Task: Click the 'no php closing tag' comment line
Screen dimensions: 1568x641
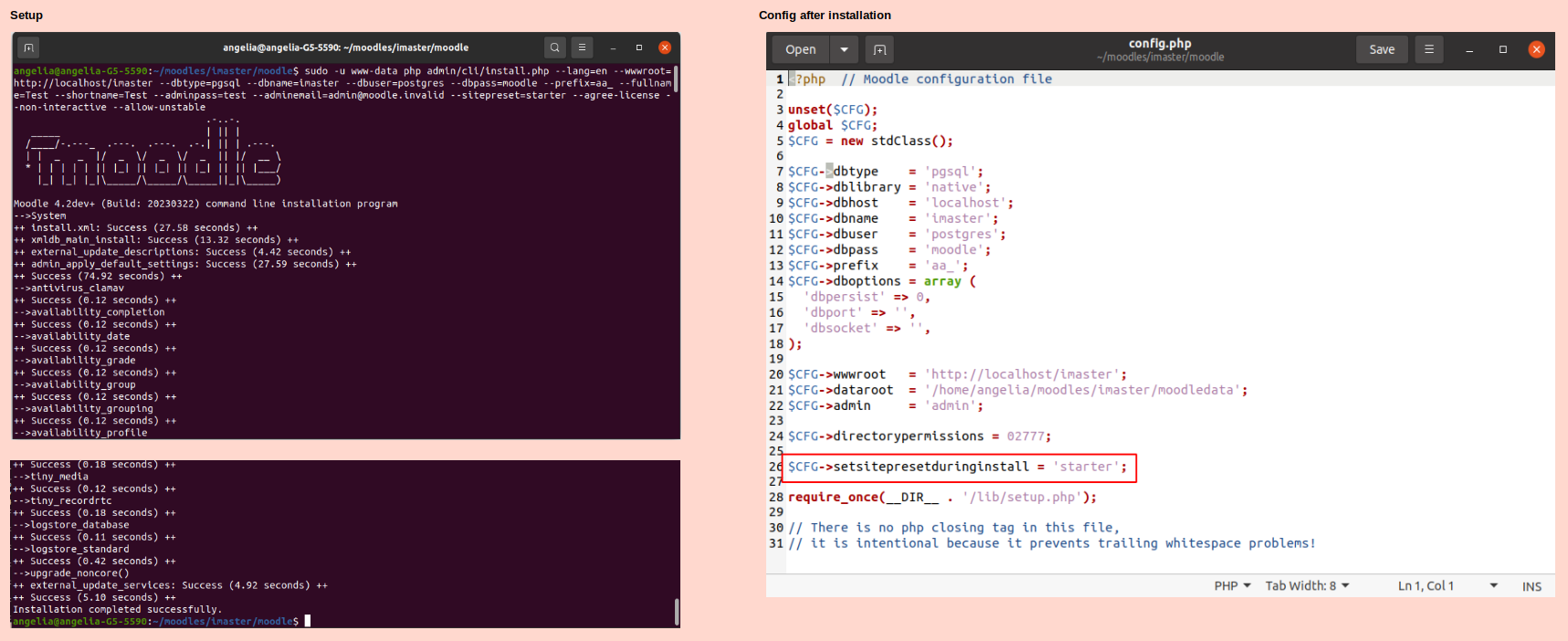Action: pos(953,528)
